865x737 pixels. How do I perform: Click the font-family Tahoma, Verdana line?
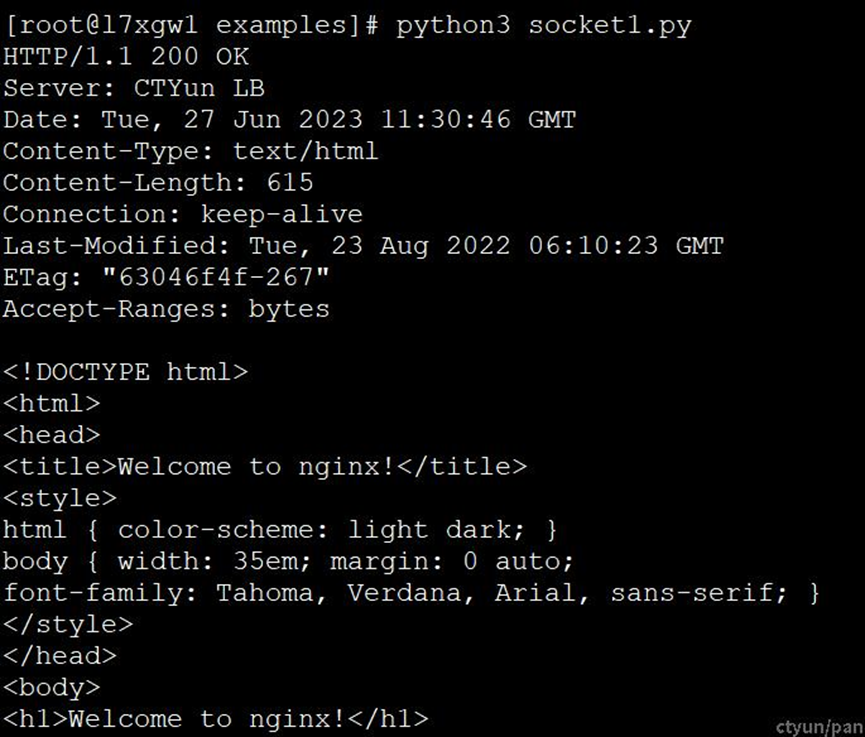pos(412,593)
